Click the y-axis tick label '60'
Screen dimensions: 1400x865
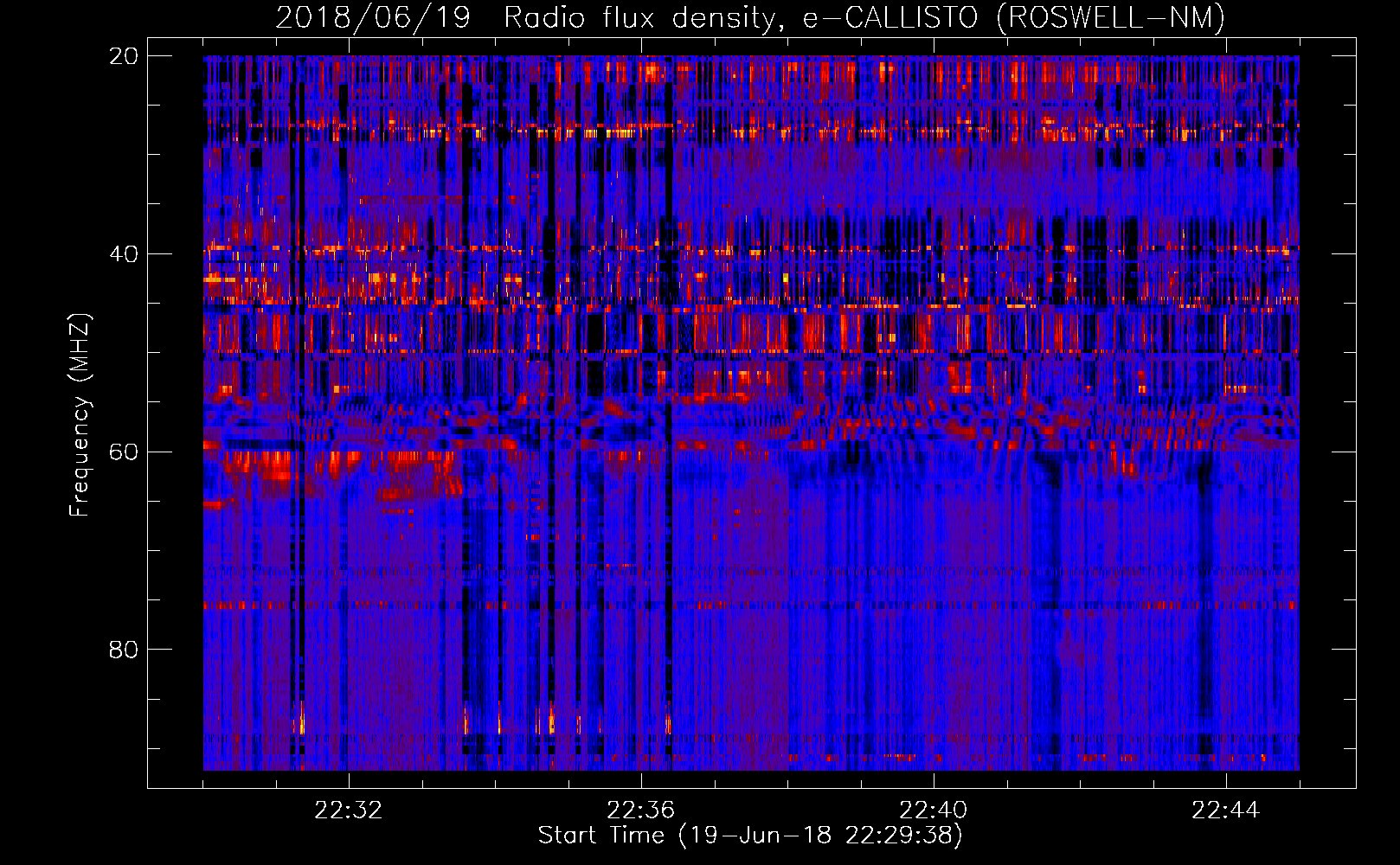point(123,452)
